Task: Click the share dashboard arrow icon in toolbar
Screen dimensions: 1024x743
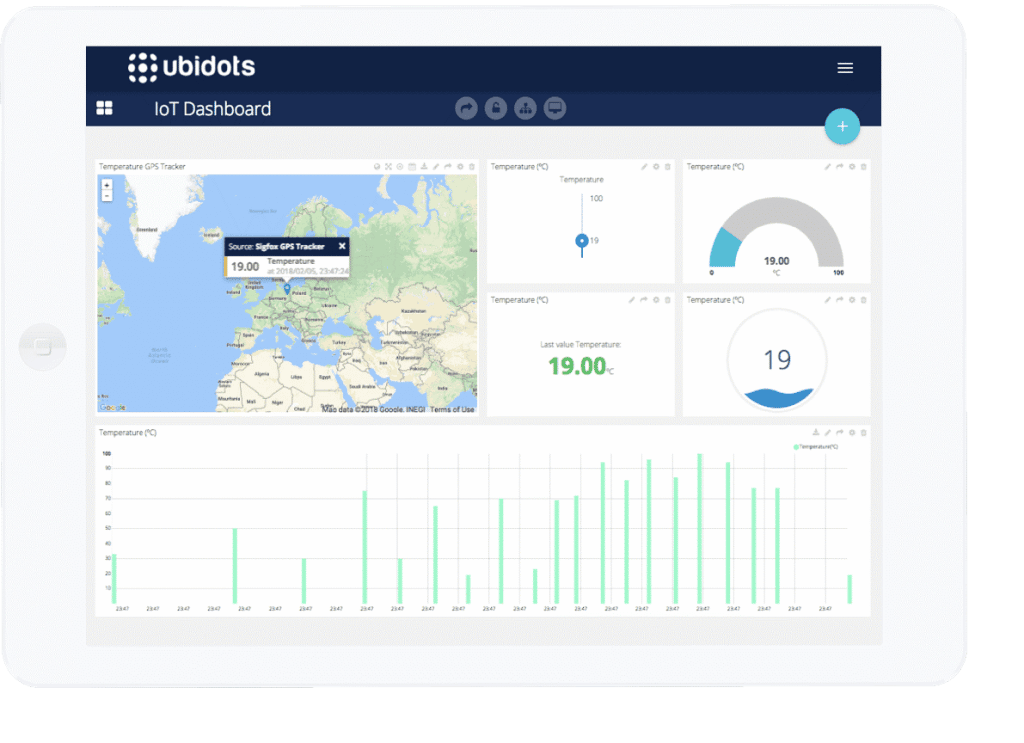Action: pos(466,108)
